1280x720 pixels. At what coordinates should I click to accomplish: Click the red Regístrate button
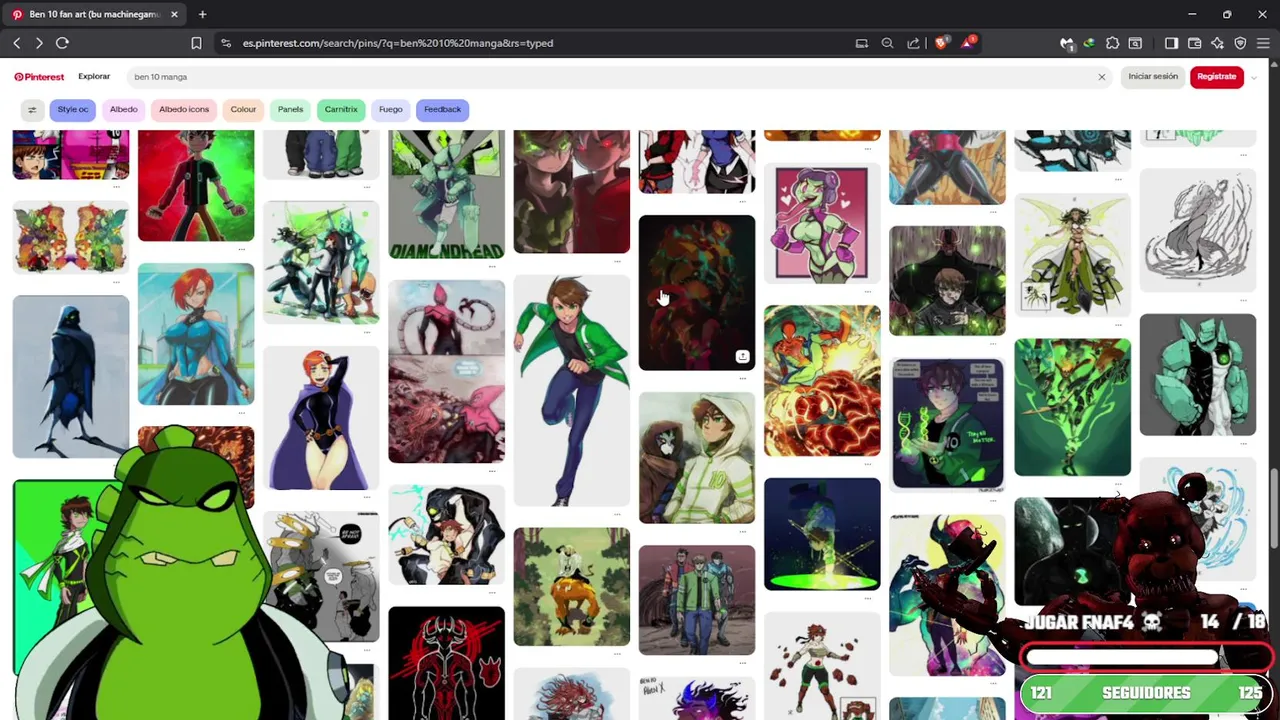pos(1217,77)
